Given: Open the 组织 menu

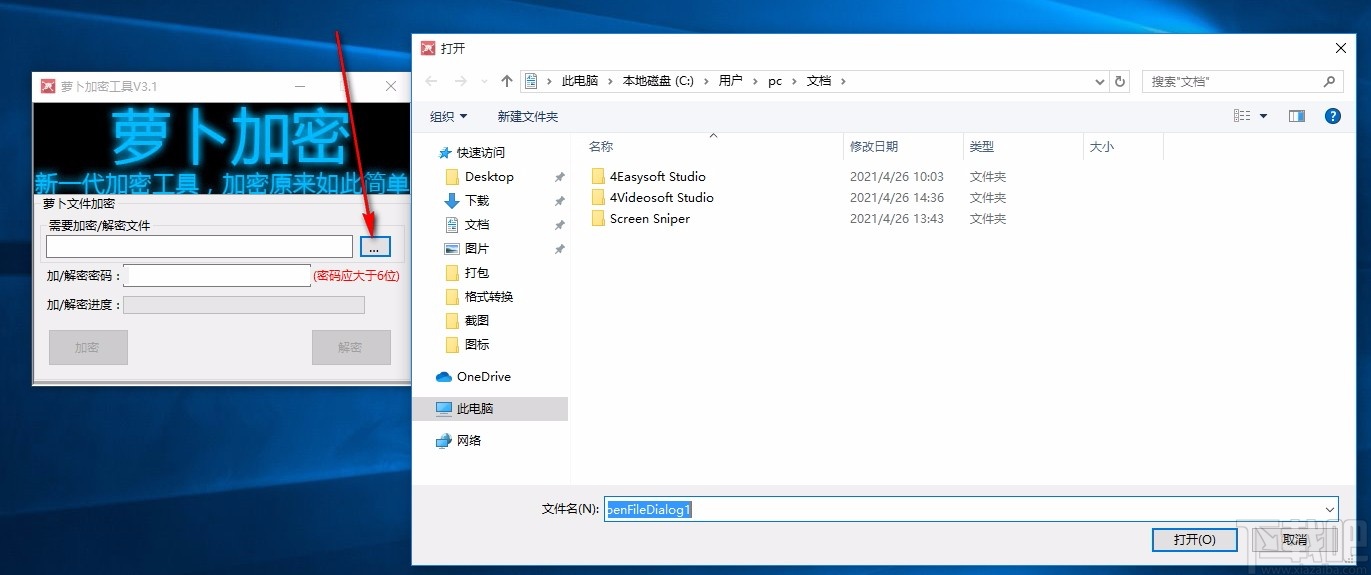Looking at the screenshot, I should click(449, 116).
